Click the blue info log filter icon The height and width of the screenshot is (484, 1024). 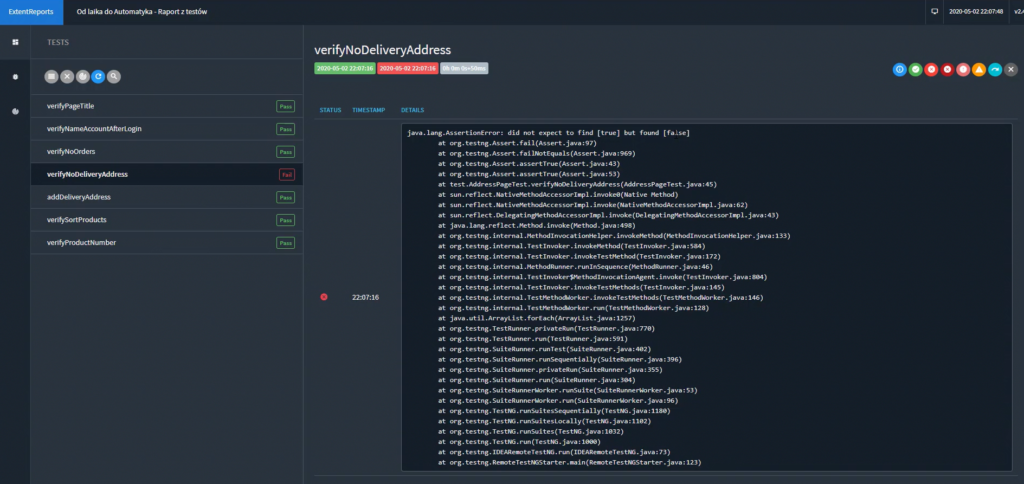pyautogui.click(x=899, y=70)
